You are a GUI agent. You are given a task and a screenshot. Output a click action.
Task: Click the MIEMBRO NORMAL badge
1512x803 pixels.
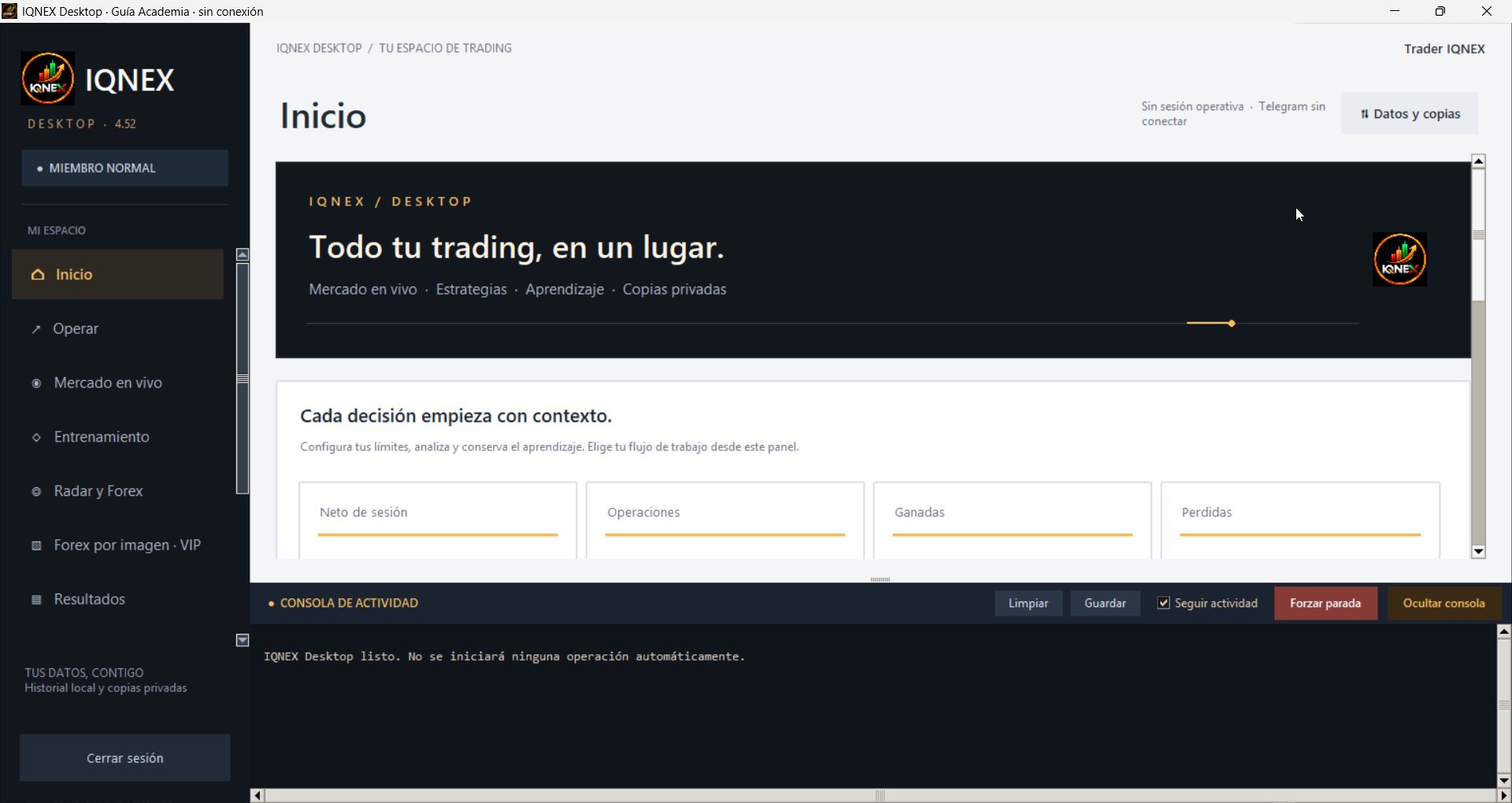coord(124,168)
